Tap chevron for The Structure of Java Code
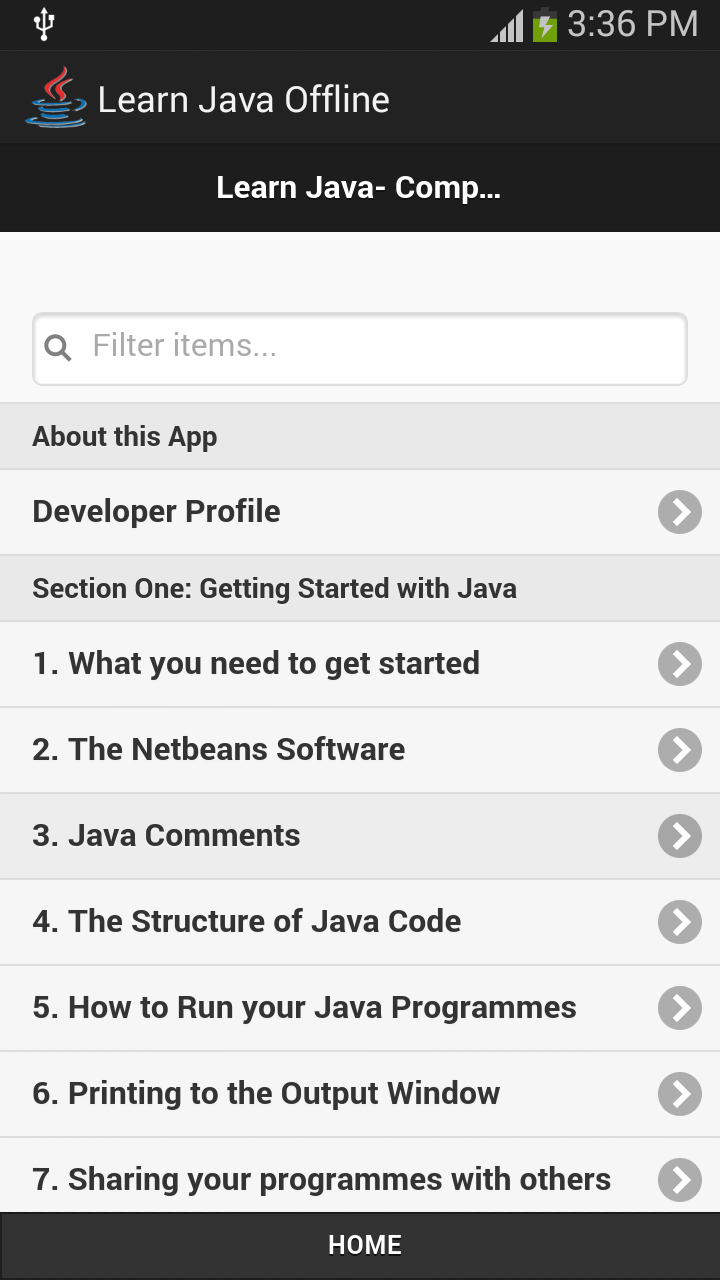This screenshot has height=1280, width=720. coord(680,922)
